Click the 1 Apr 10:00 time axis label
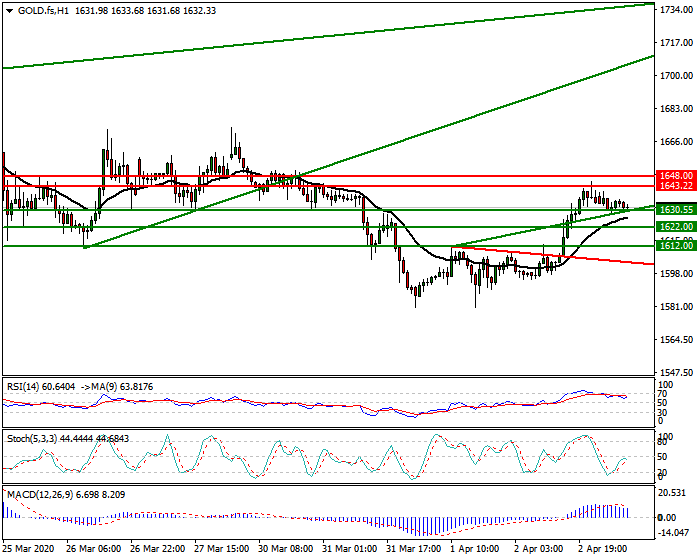Screen dimensions: 700x560 pos(475,548)
